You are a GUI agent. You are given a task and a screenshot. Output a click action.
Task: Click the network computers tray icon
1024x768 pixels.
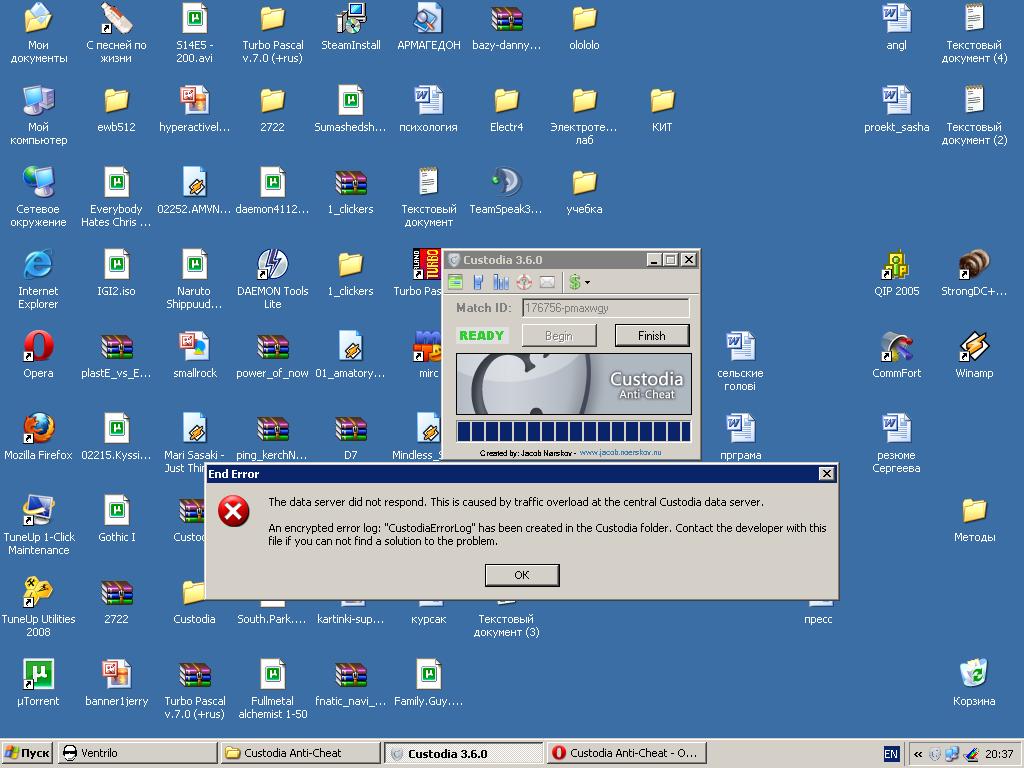pyautogui.click(x=952, y=754)
